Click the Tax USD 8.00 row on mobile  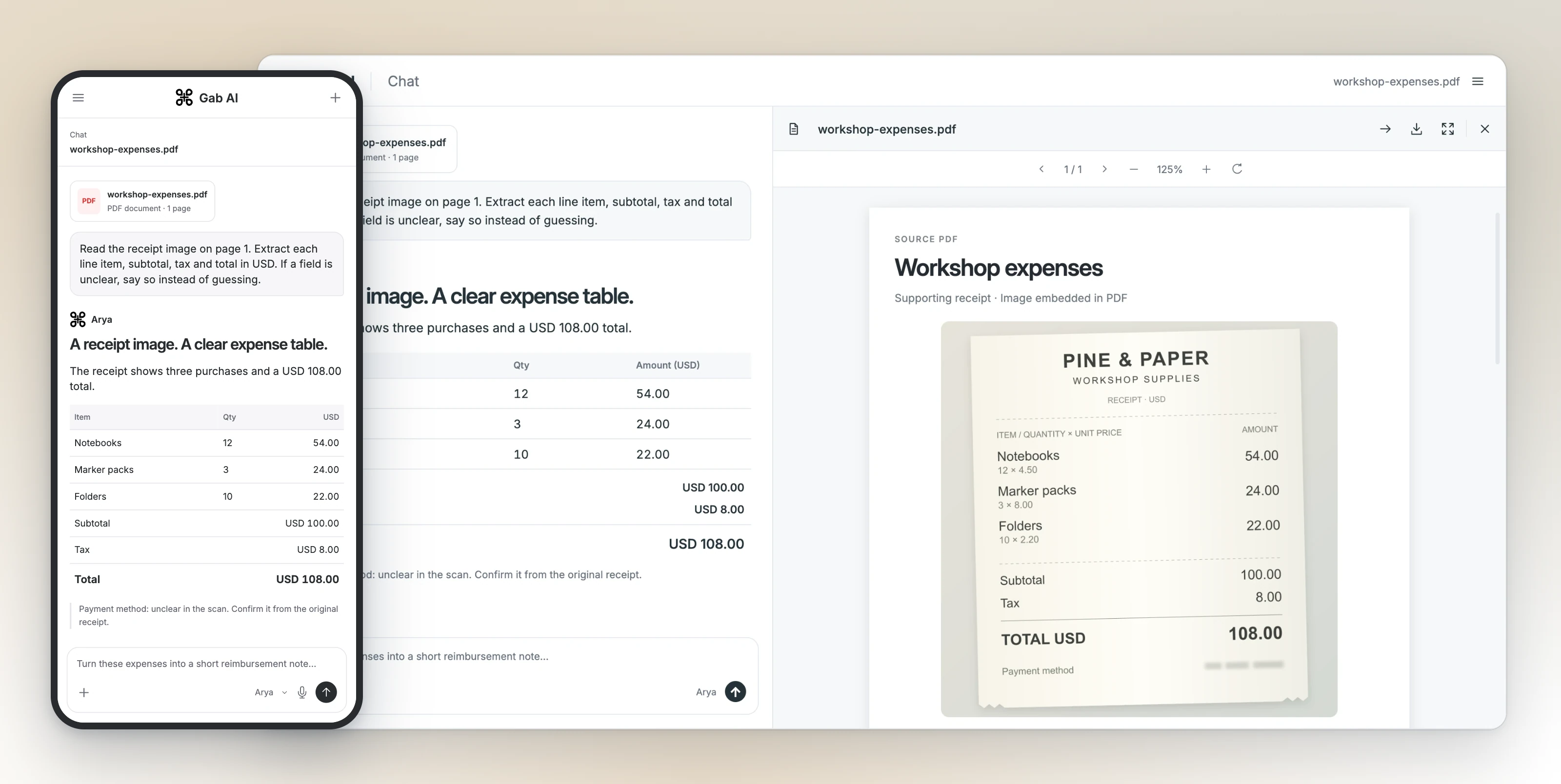pyautogui.click(x=207, y=549)
